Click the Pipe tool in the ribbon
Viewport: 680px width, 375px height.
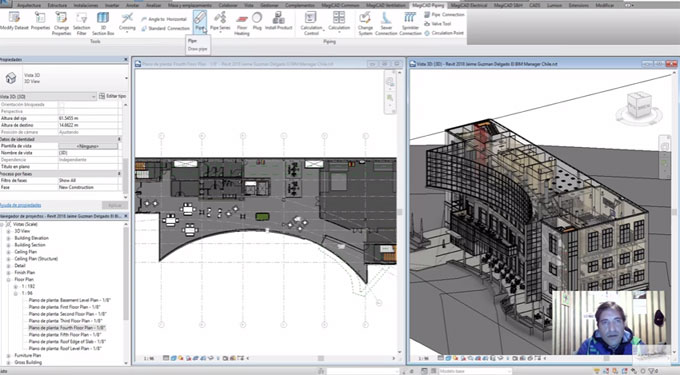tap(199, 21)
